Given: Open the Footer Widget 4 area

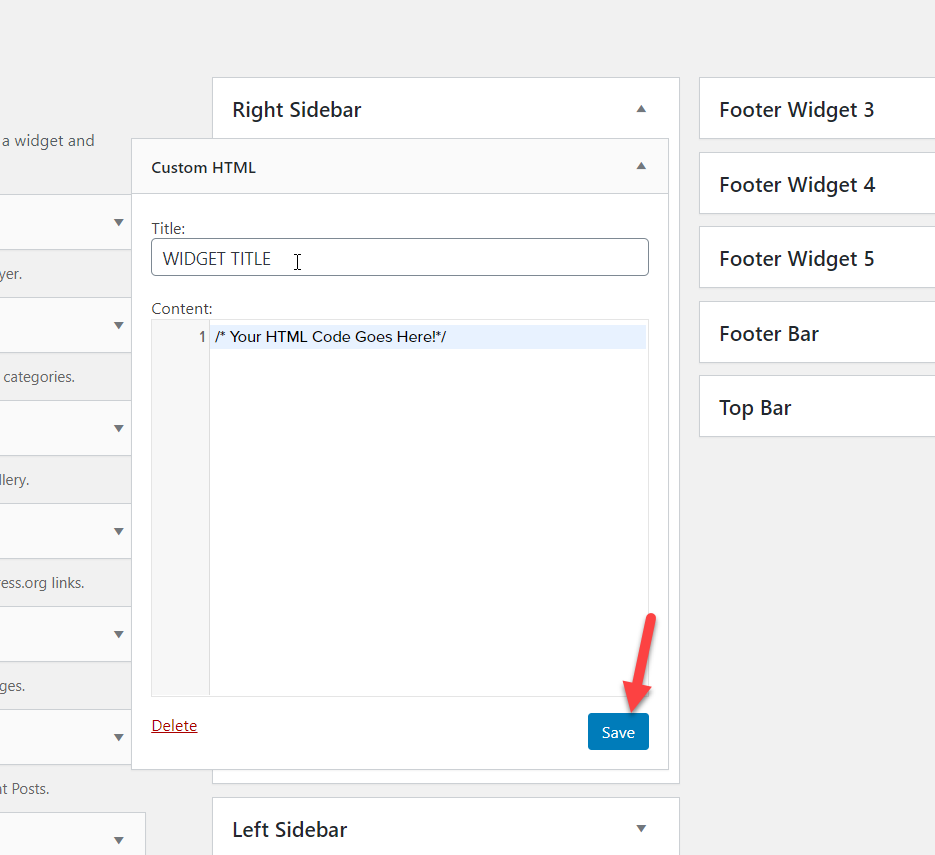Looking at the screenshot, I should click(x=817, y=184).
